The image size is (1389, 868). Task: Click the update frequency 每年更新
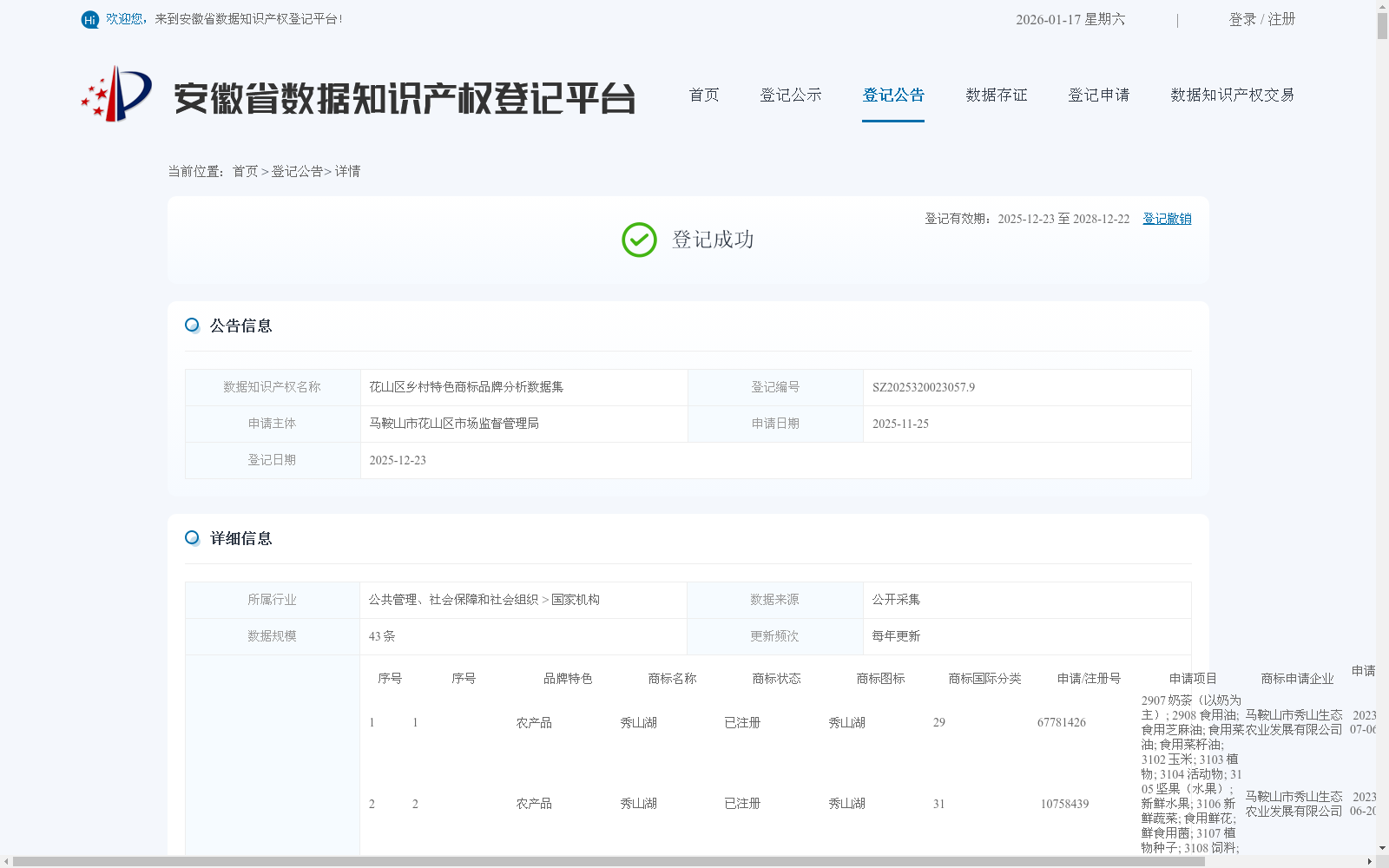[x=896, y=636]
